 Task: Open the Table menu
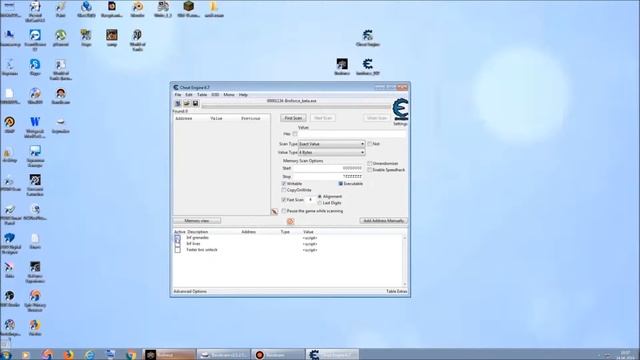(x=202, y=95)
